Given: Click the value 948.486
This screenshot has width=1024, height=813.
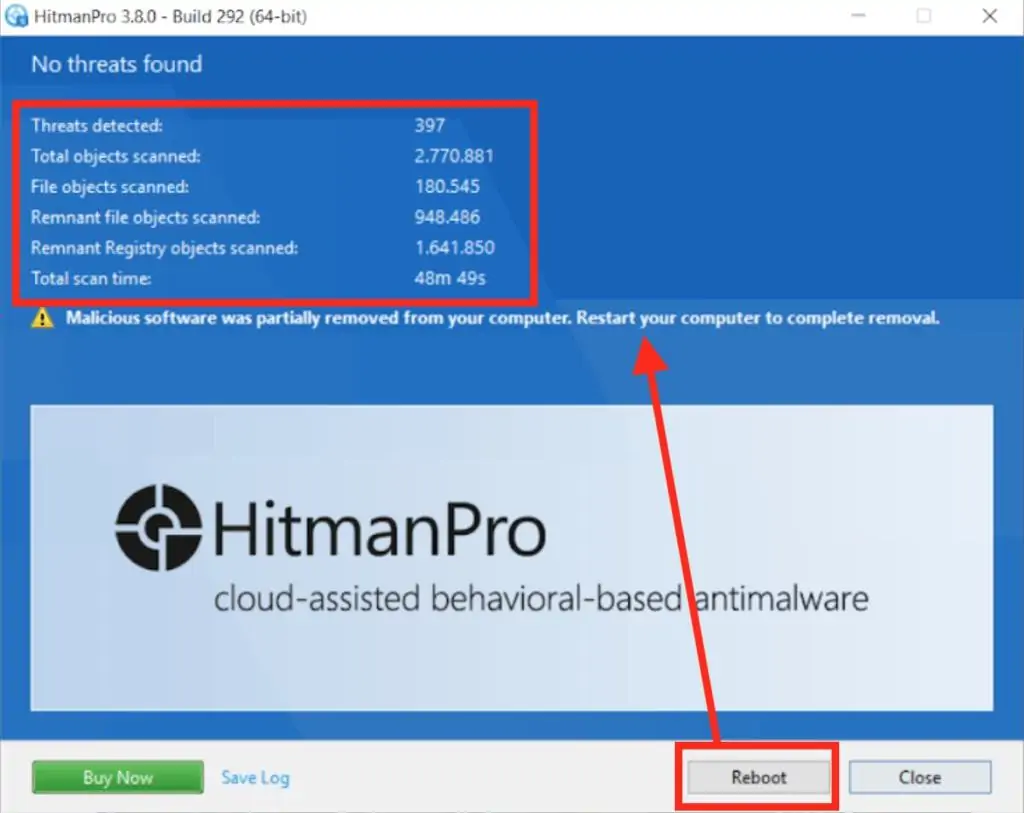Looking at the screenshot, I should [x=447, y=217].
